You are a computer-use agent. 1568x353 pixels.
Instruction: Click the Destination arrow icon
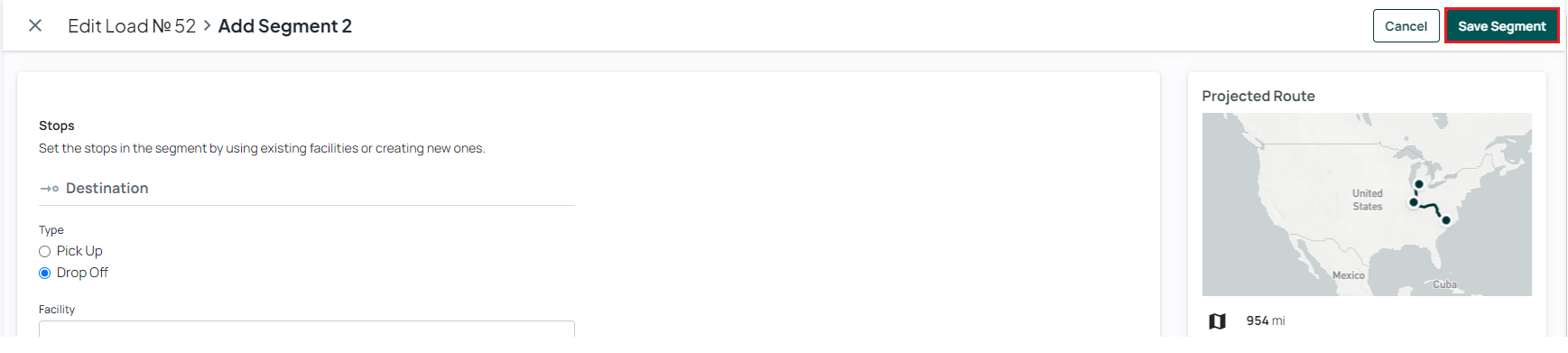[49, 189]
